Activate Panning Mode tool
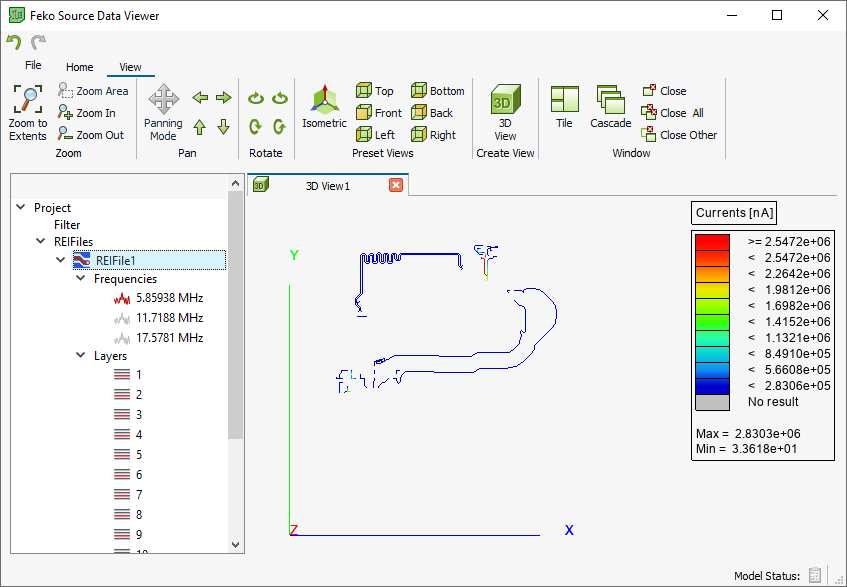Viewport: 847px width, 587px height. click(163, 112)
